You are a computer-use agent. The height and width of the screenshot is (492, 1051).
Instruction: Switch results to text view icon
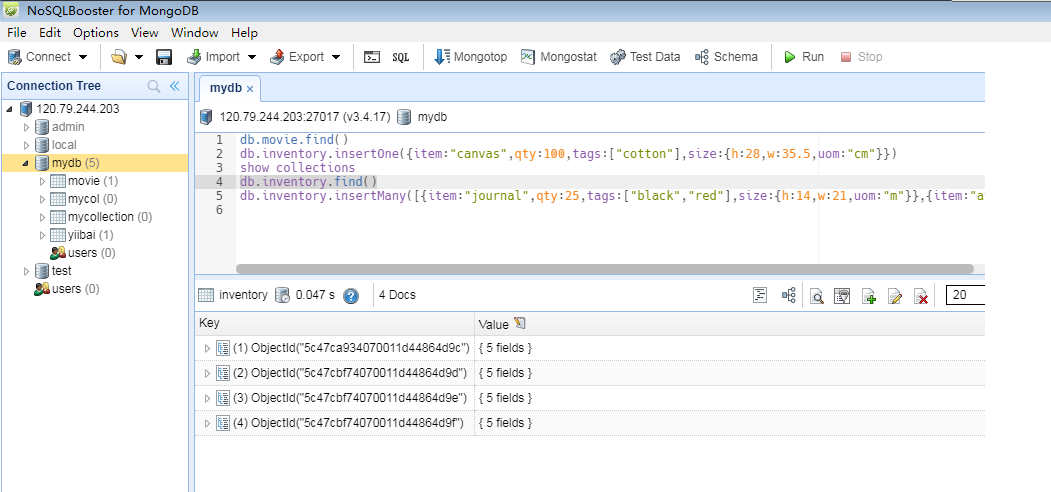tap(760, 296)
